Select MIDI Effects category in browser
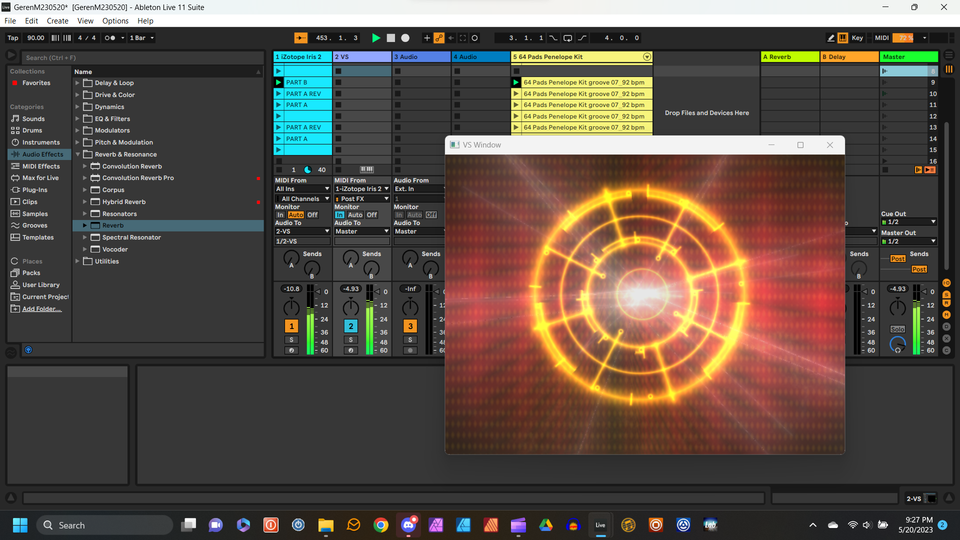 (40, 166)
